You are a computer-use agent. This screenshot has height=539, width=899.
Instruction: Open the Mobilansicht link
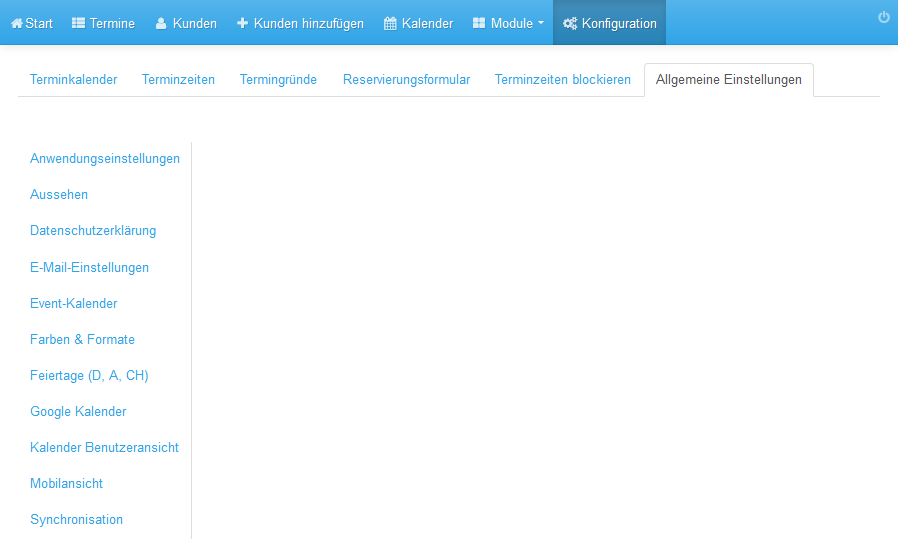point(67,484)
